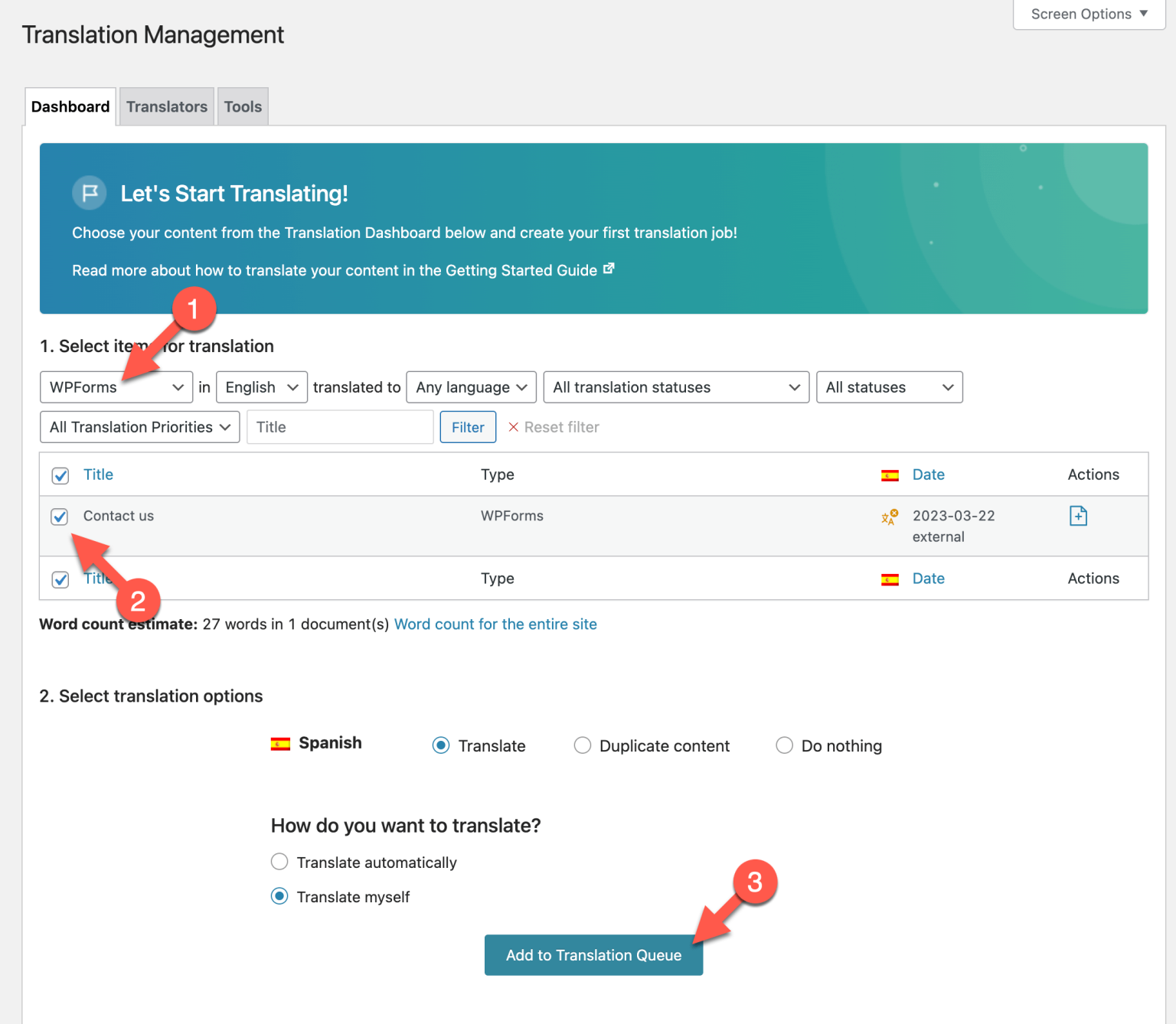Click the flag icon in the teal banner
Image resolution: width=1176 pixels, height=1024 pixels.
[x=90, y=193]
